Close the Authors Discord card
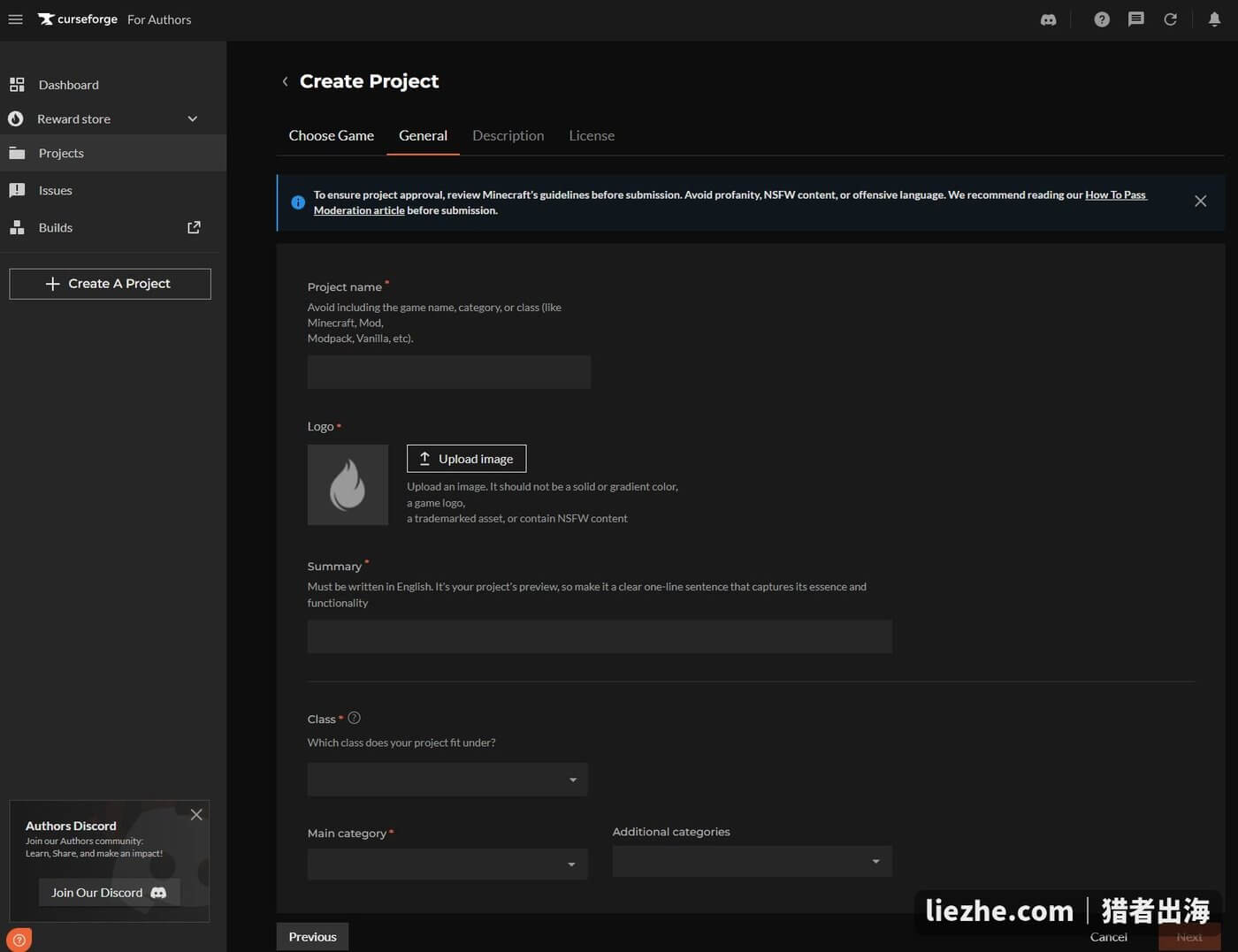Viewport: 1238px width, 952px height. (x=196, y=815)
